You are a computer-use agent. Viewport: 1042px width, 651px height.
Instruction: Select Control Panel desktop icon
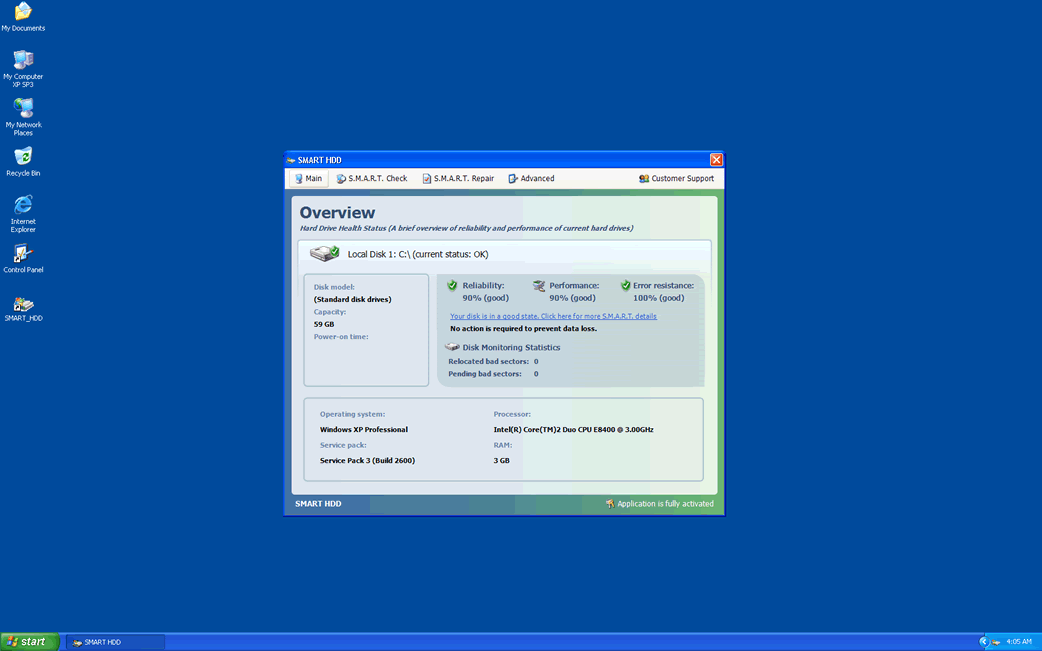click(x=23, y=254)
